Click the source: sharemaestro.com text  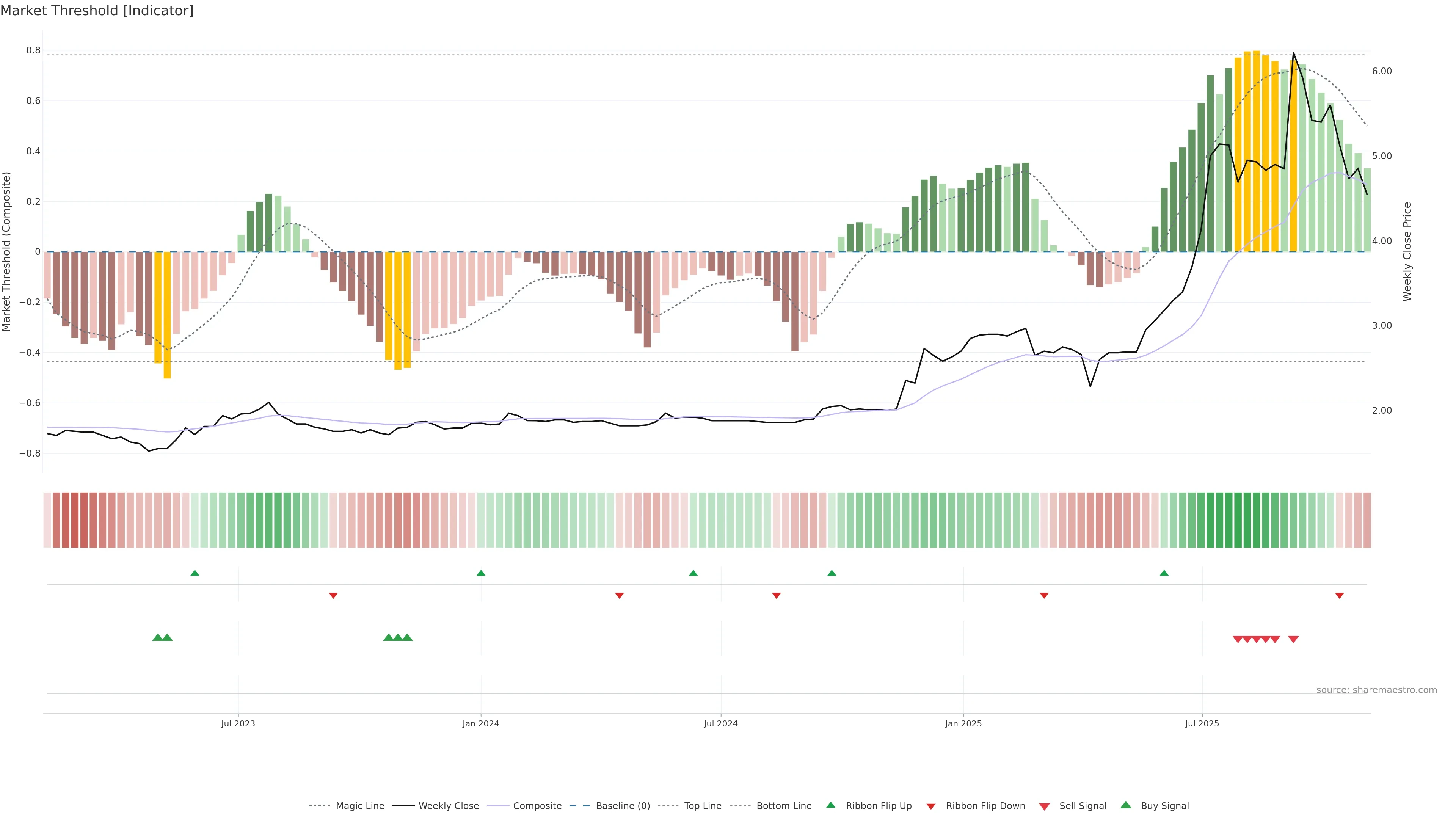tap(1376, 690)
